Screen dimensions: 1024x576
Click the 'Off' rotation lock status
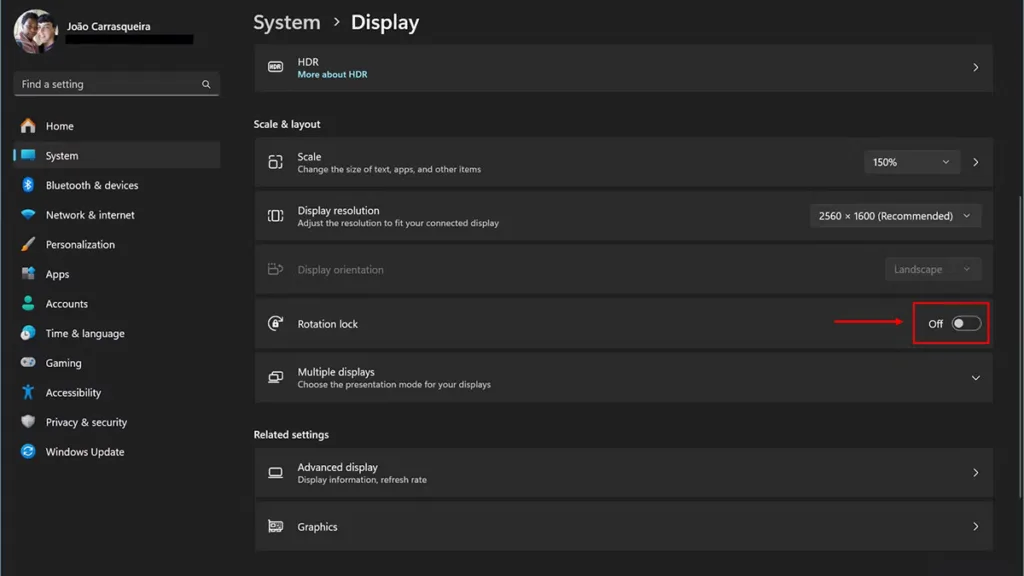(x=935, y=323)
